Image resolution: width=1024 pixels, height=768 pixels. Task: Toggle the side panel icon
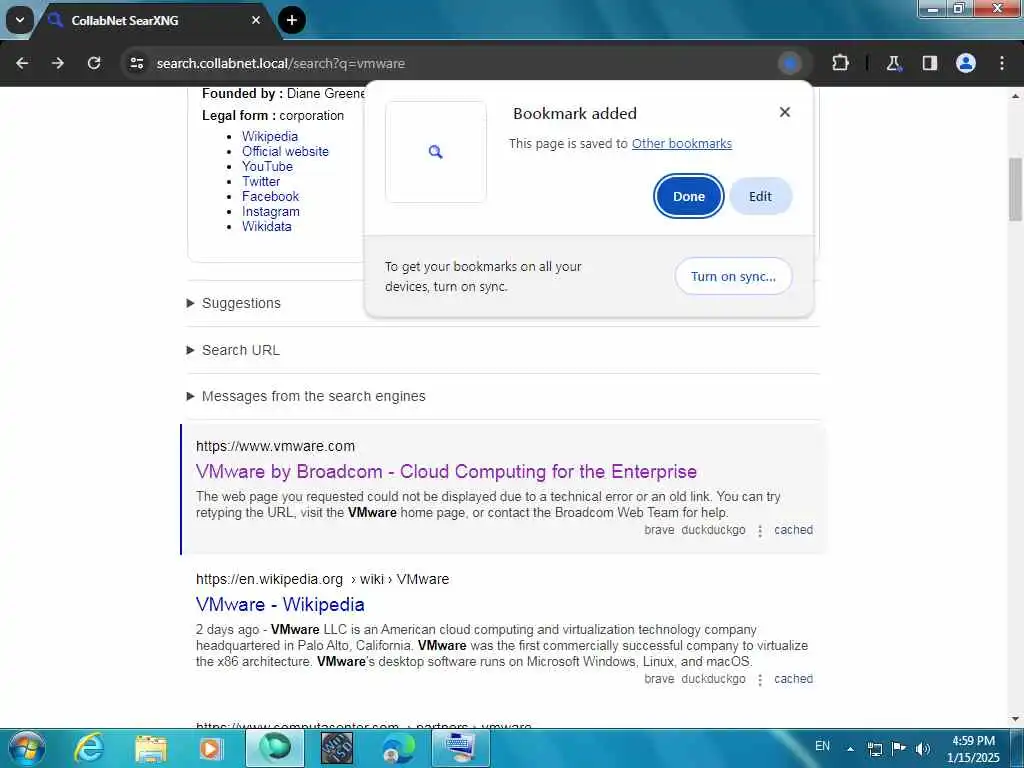(929, 63)
